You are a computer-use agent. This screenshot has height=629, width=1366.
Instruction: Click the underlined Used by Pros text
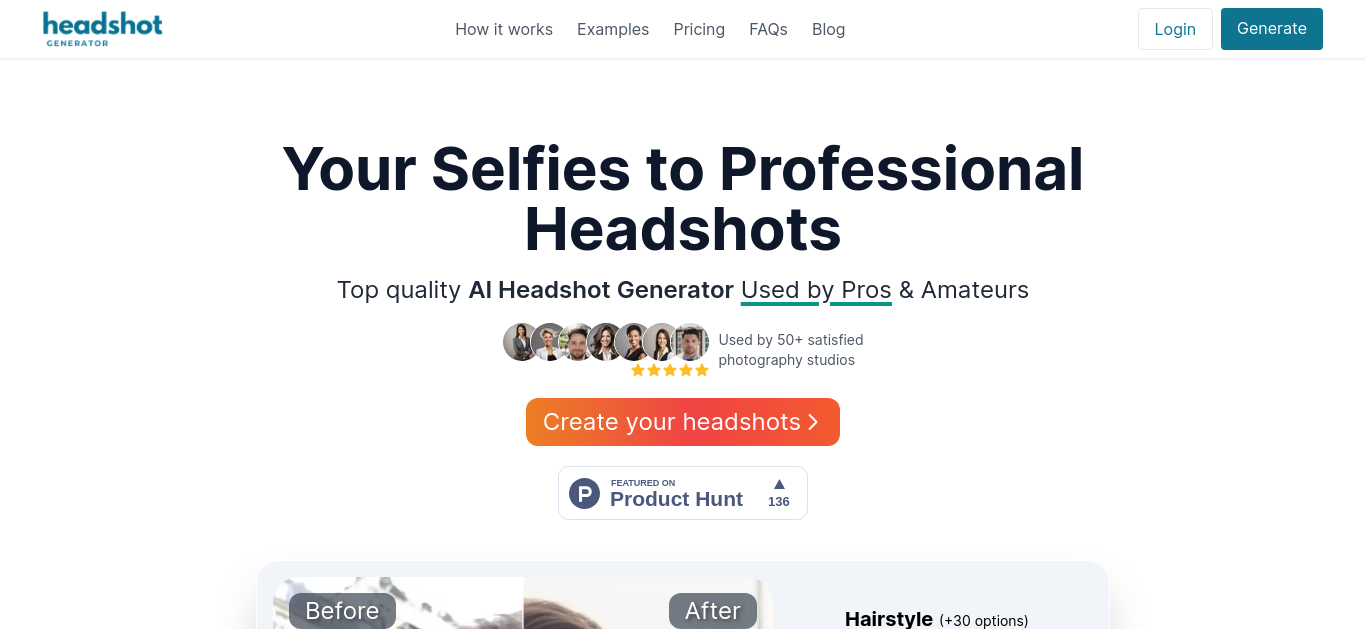(x=816, y=290)
